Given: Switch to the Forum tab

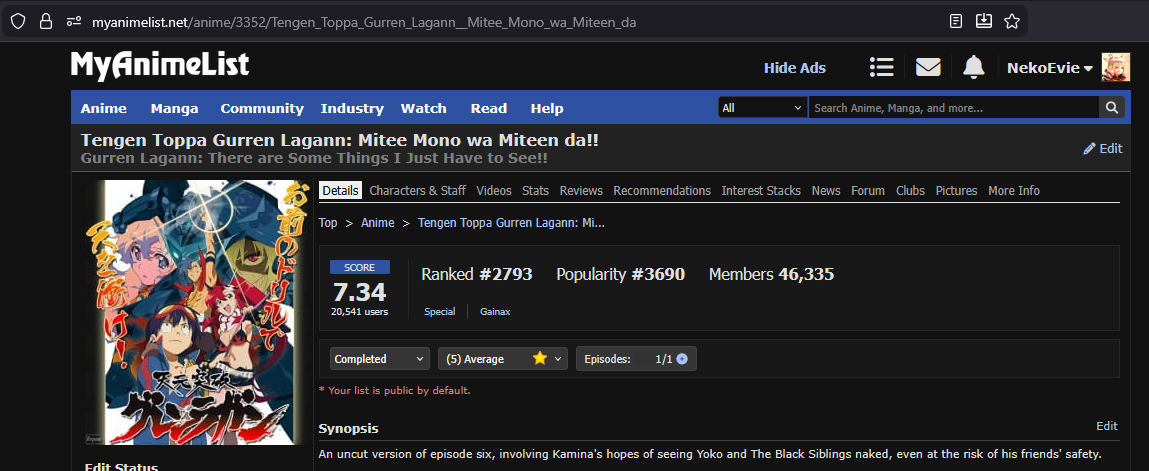Looking at the screenshot, I should (868, 190).
